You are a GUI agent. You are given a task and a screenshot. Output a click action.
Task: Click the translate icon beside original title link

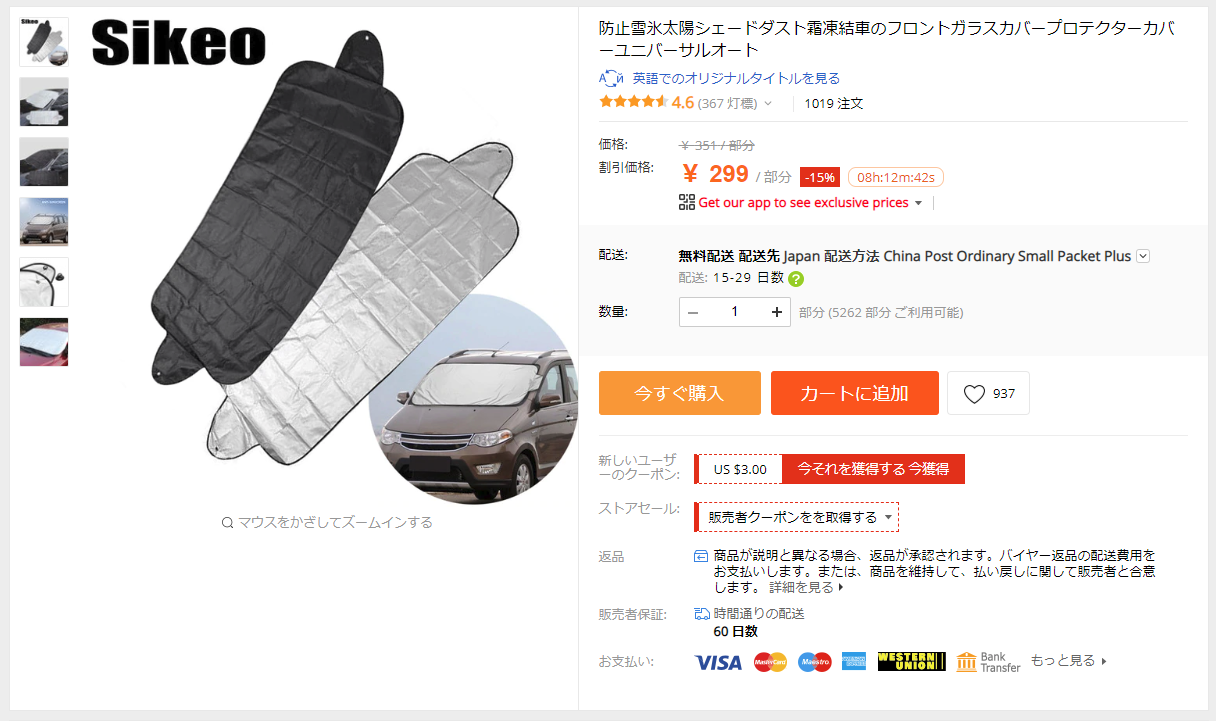tap(611, 78)
